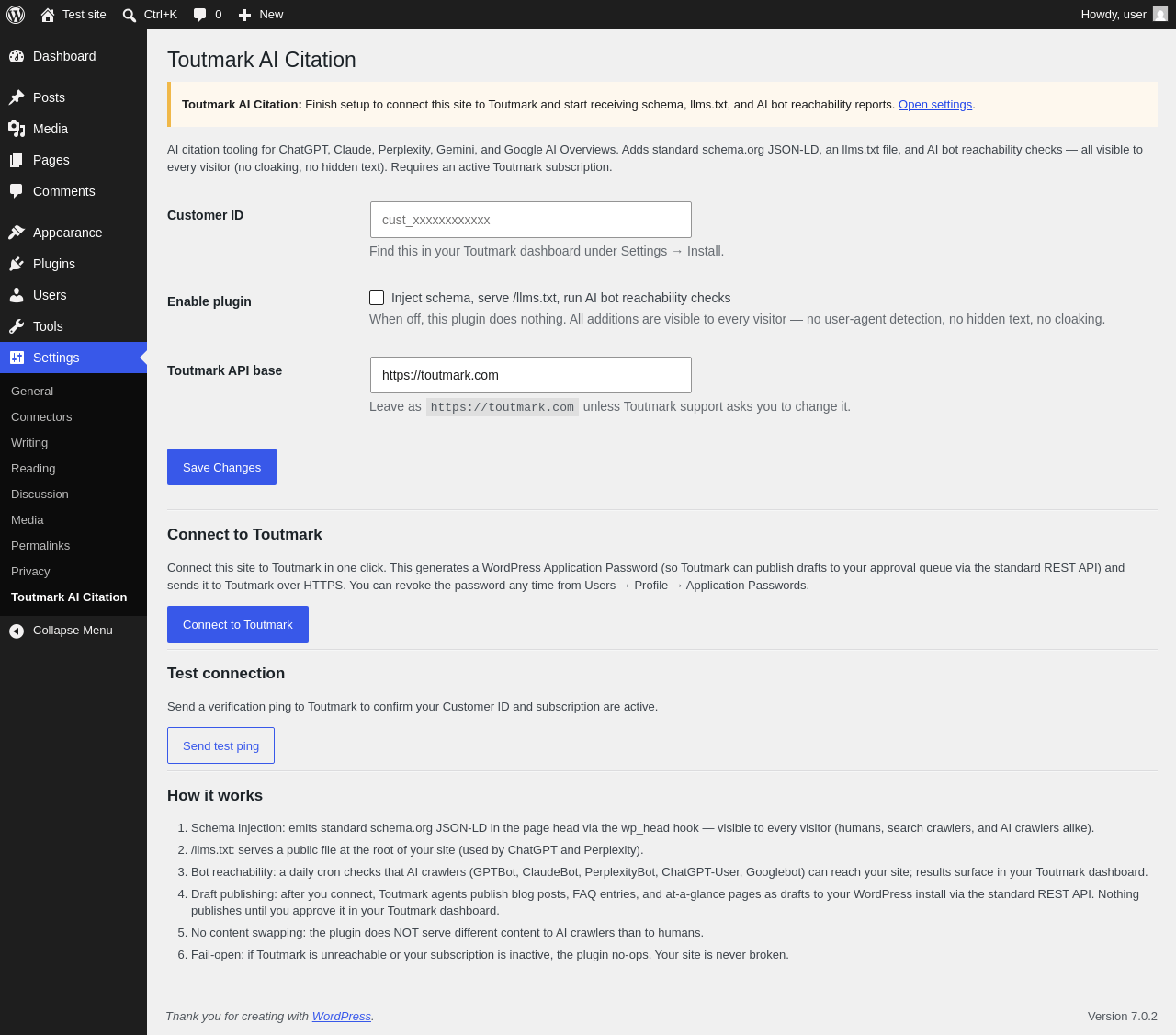The image size is (1176, 1035).
Task: Click the plus icon for New
Action: tap(244, 15)
